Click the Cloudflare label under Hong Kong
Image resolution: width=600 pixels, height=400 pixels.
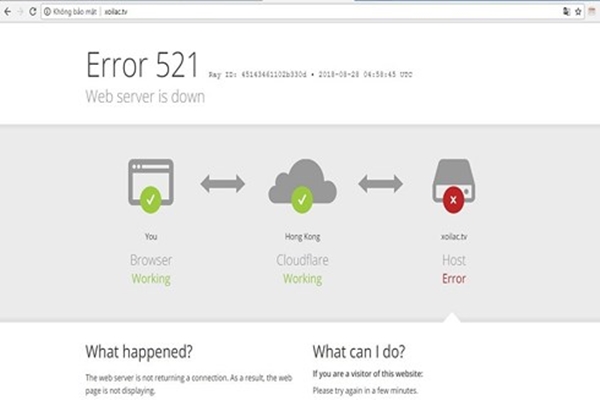[x=302, y=260]
